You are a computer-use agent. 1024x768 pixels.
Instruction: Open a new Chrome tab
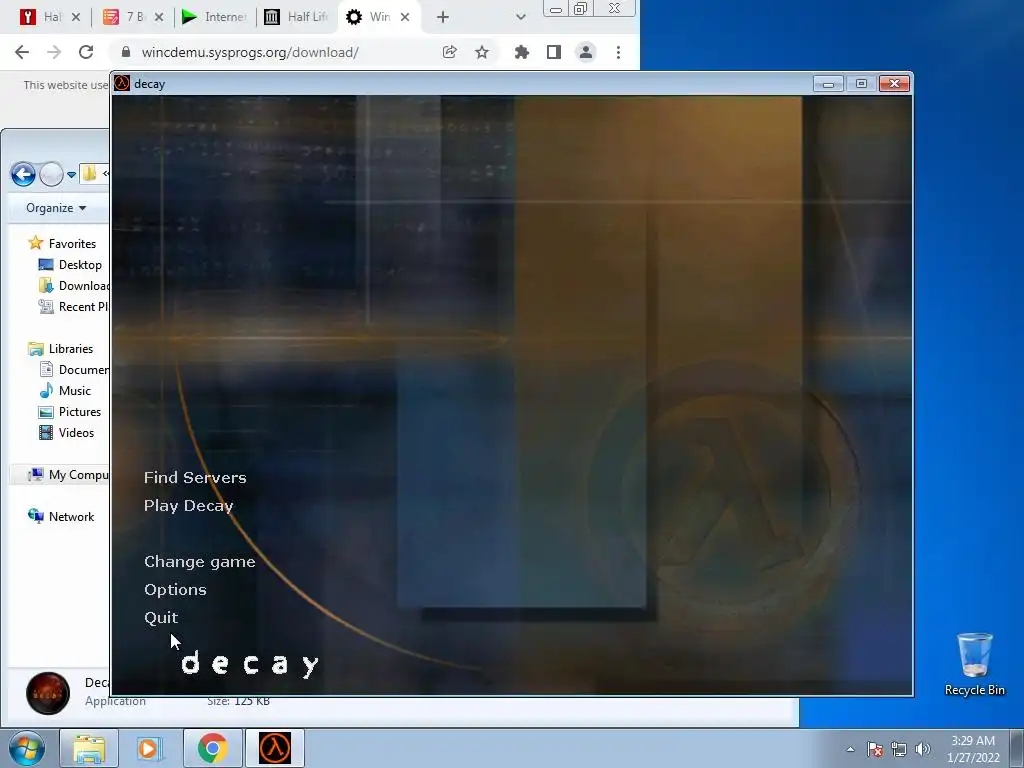click(x=443, y=17)
